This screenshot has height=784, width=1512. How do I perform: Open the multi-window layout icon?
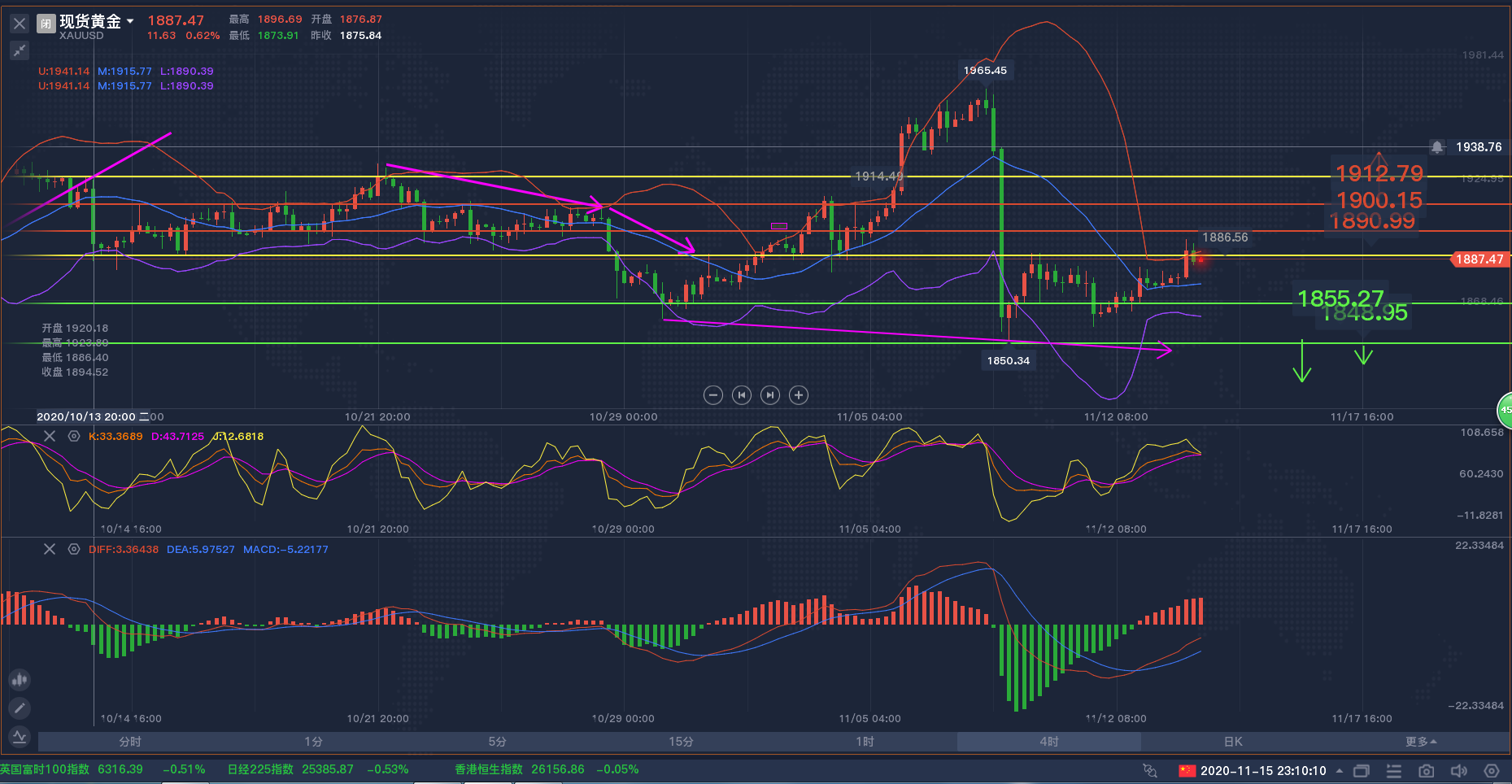(1362, 770)
